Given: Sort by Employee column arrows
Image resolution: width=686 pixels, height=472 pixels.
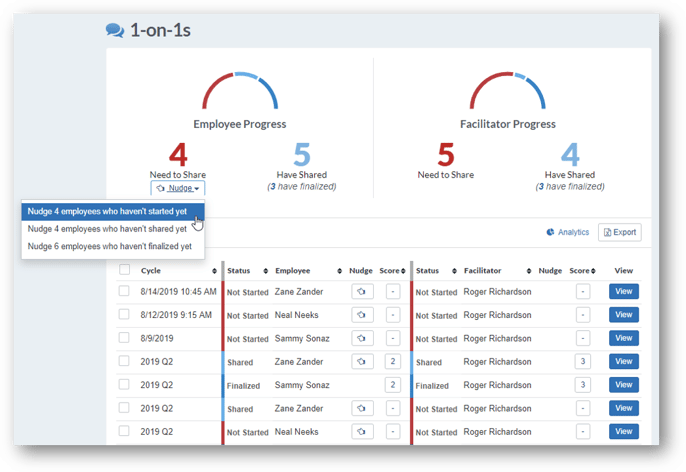Looking at the screenshot, I should click(340, 271).
